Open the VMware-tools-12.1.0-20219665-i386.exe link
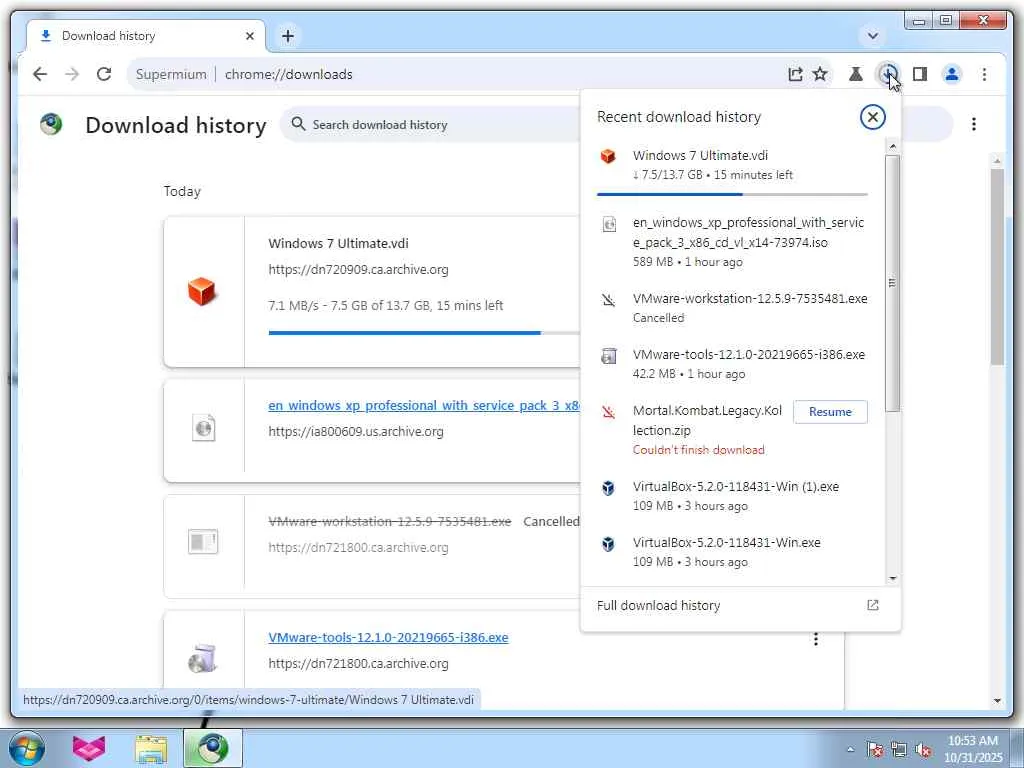 point(388,637)
